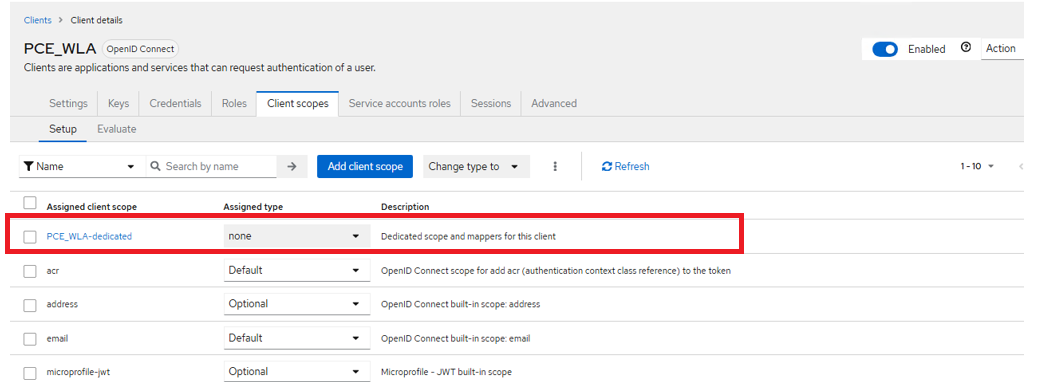Tick the email scope checkbox
Image resolution: width=1052 pixels, height=382 pixels.
click(30, 339)
